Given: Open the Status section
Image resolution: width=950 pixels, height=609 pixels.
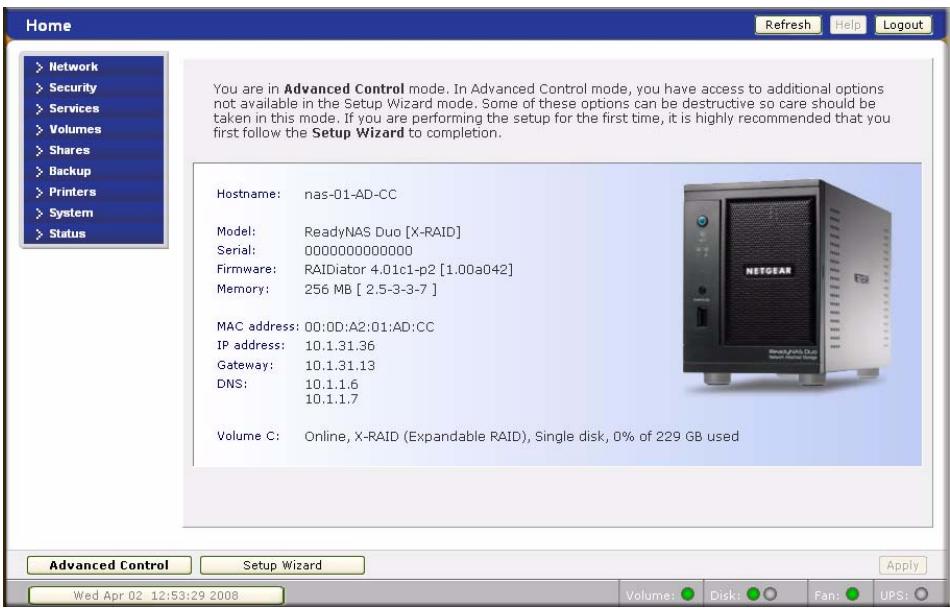Looking at the screenshot, I should [67, 234].
